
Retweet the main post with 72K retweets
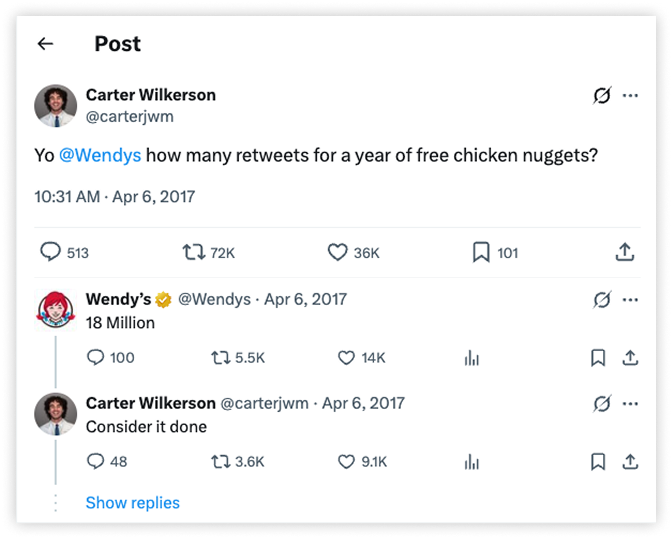pos(192,253)
